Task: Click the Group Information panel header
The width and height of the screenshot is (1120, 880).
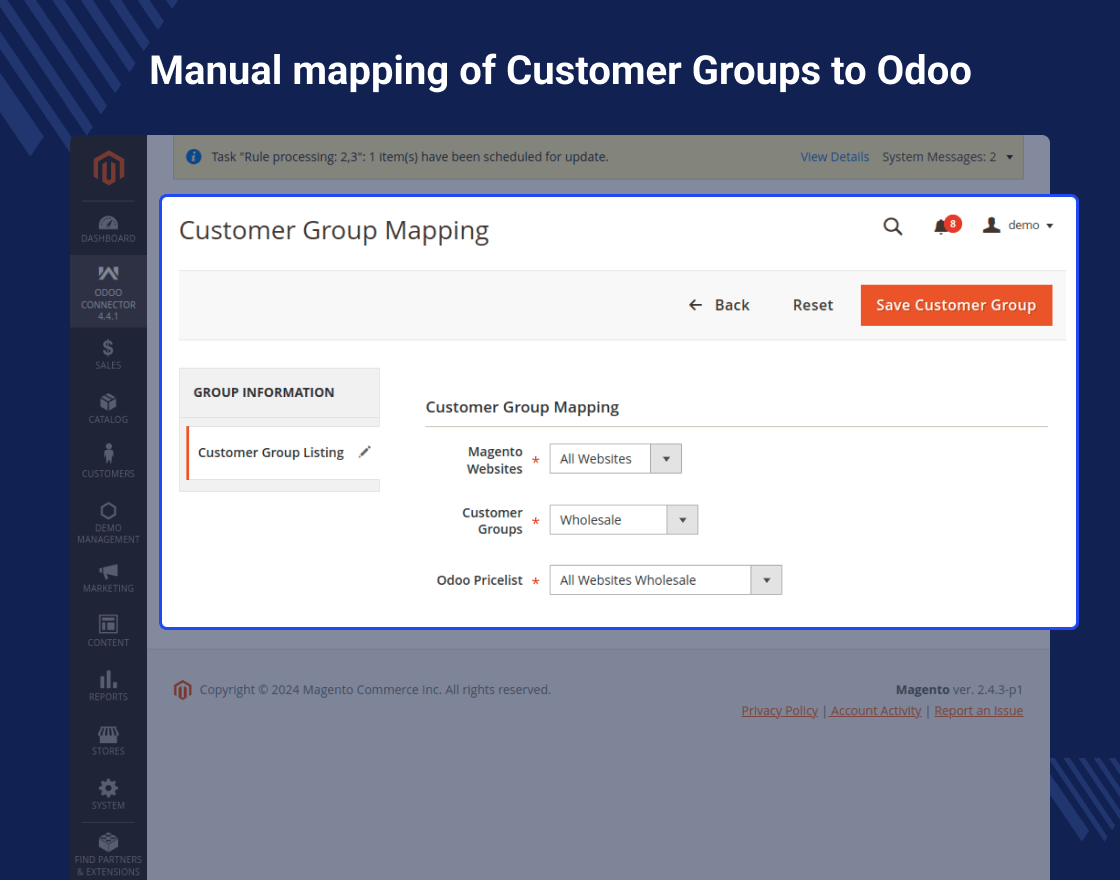Action: click(279, 393)
